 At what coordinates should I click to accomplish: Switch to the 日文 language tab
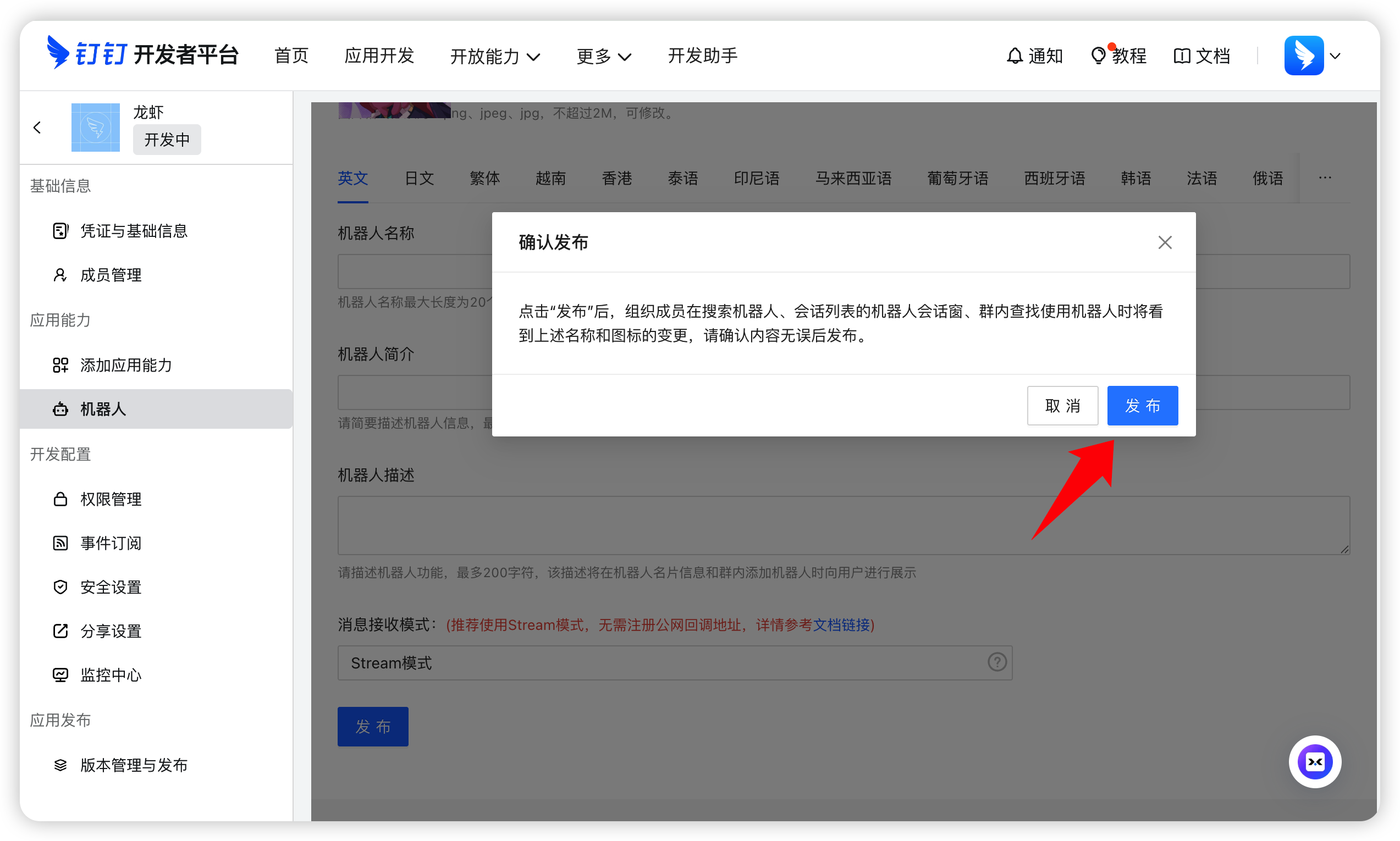(419, 178)
